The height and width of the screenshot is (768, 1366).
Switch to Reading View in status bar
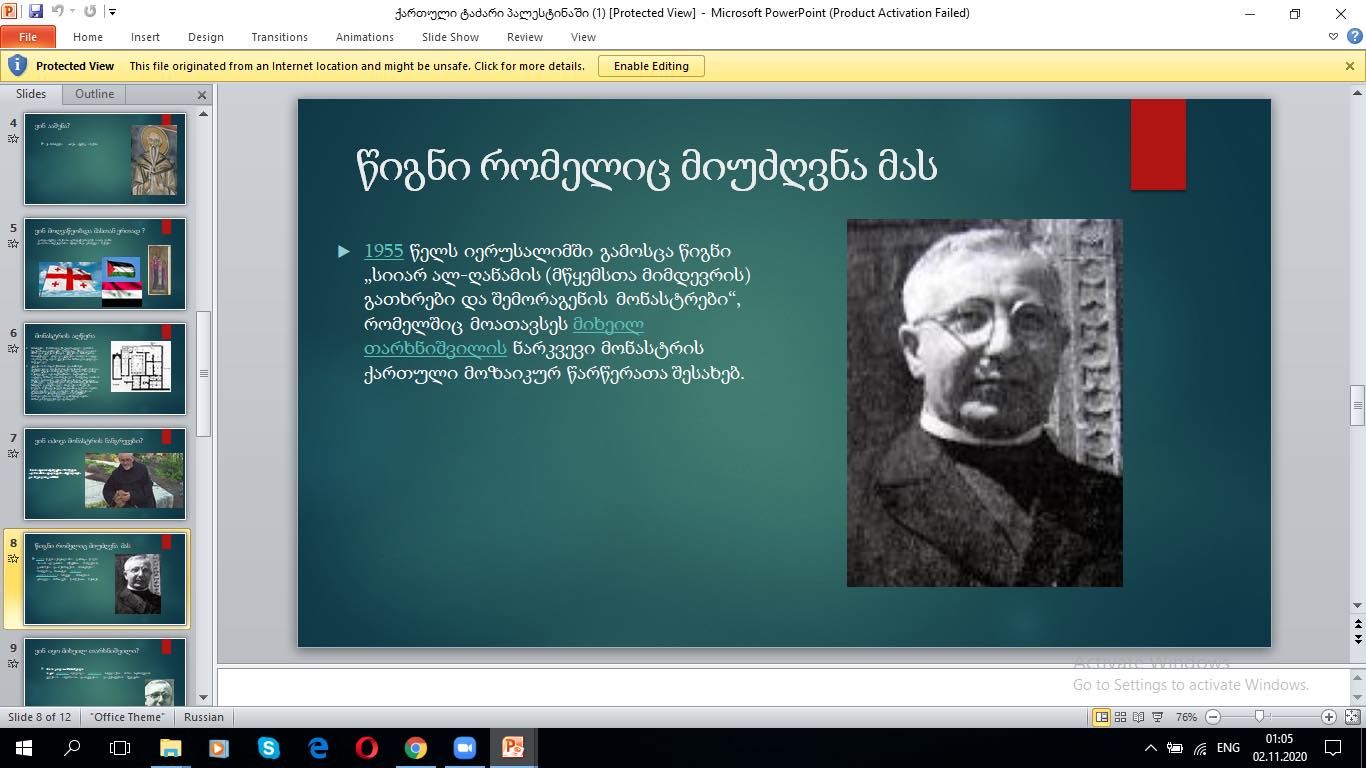tap(1139, 717)
